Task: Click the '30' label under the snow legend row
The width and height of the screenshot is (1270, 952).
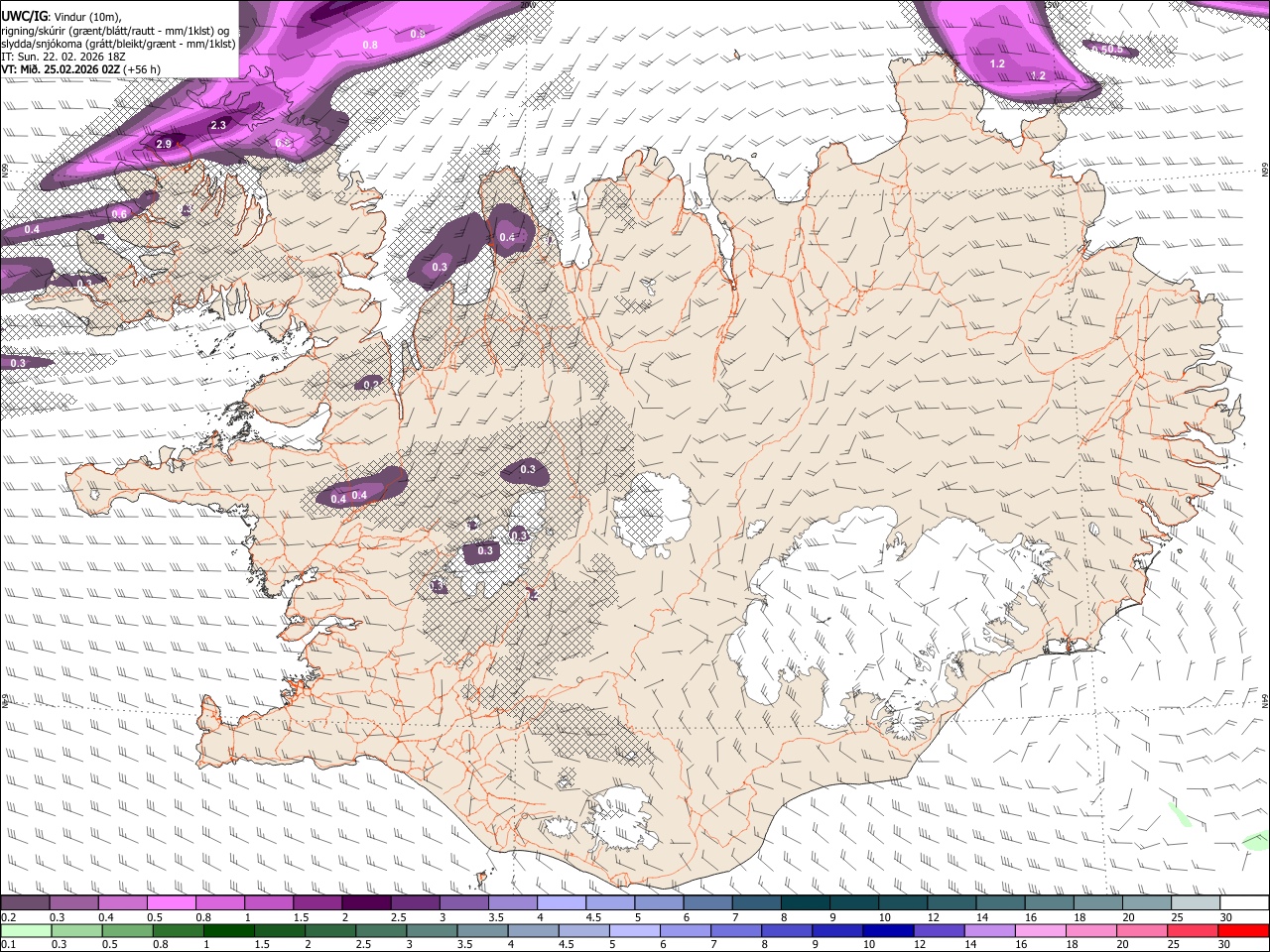Action: click(x=1226, y=917)
